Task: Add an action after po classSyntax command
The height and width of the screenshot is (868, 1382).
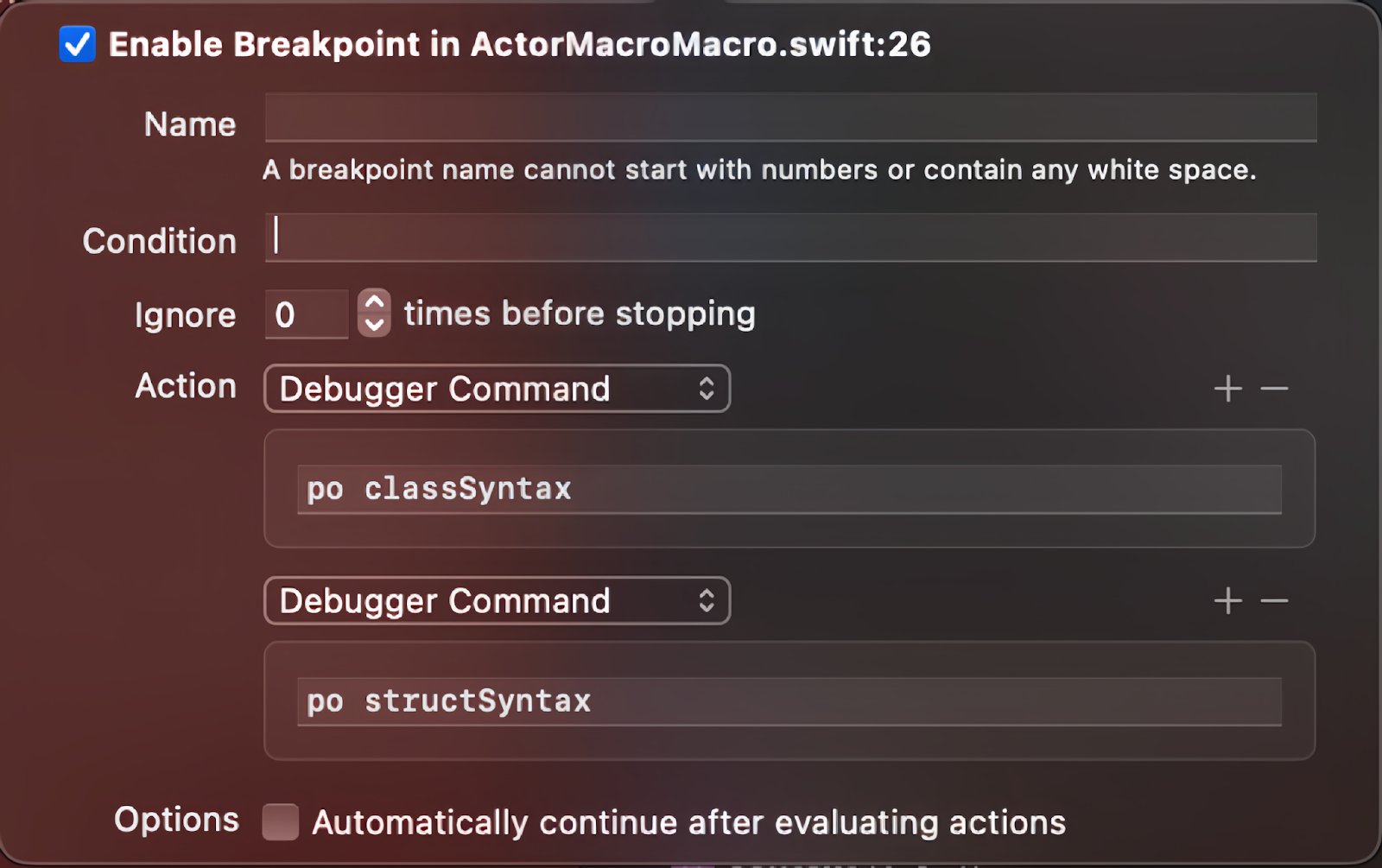Action: pyautogui.click(x=1227, y=389)
